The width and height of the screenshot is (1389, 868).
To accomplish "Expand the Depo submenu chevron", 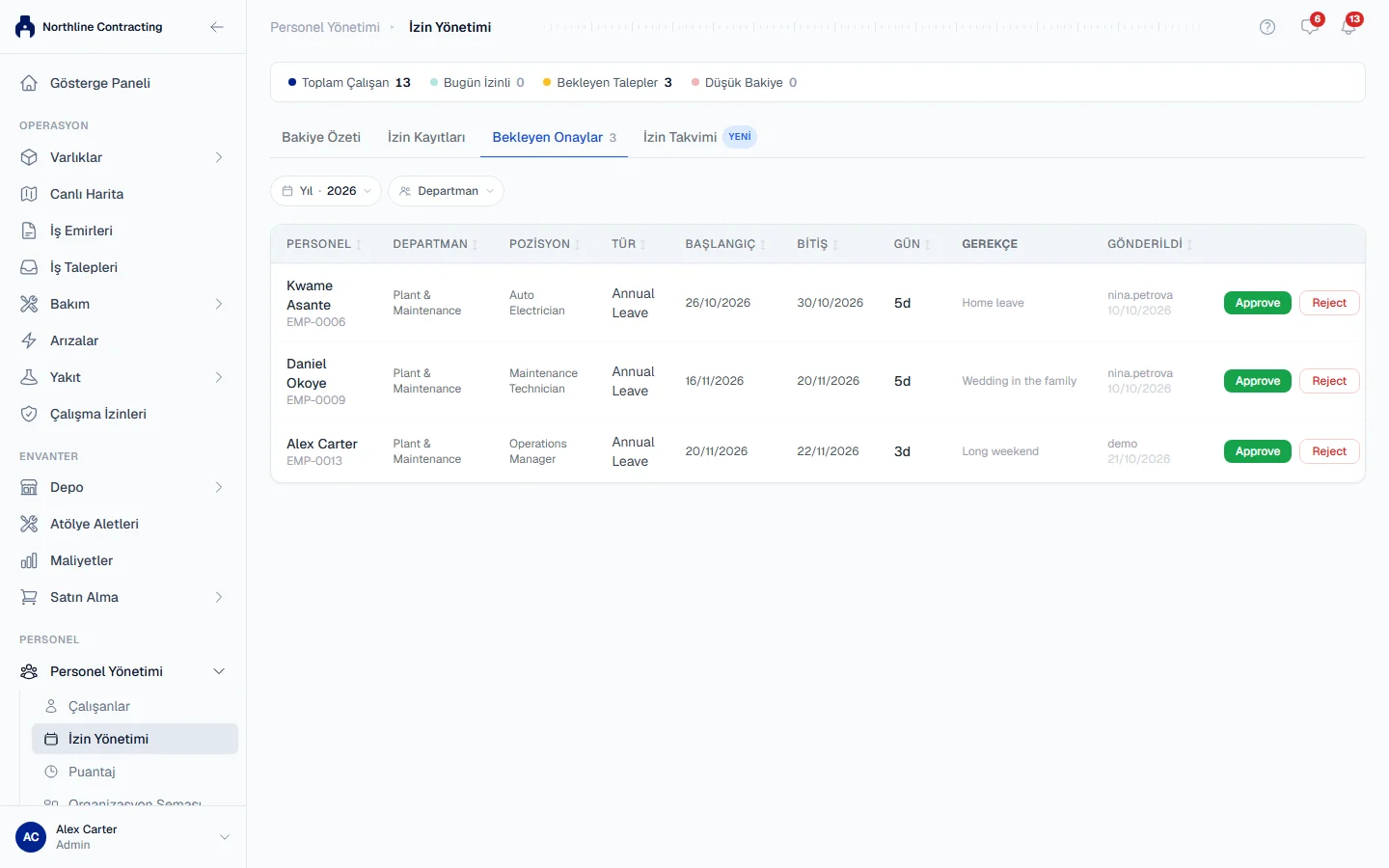I will coord(219,487).
